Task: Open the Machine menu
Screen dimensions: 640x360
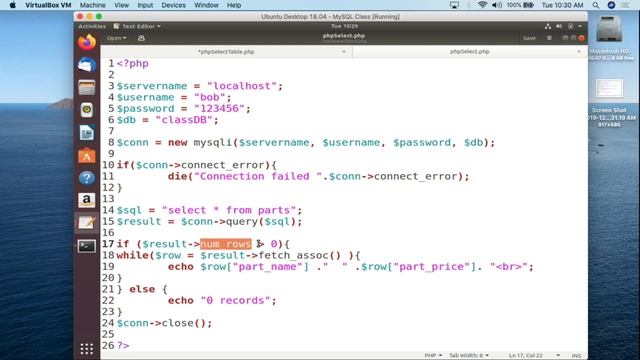Action: click(x=93, y=5)
